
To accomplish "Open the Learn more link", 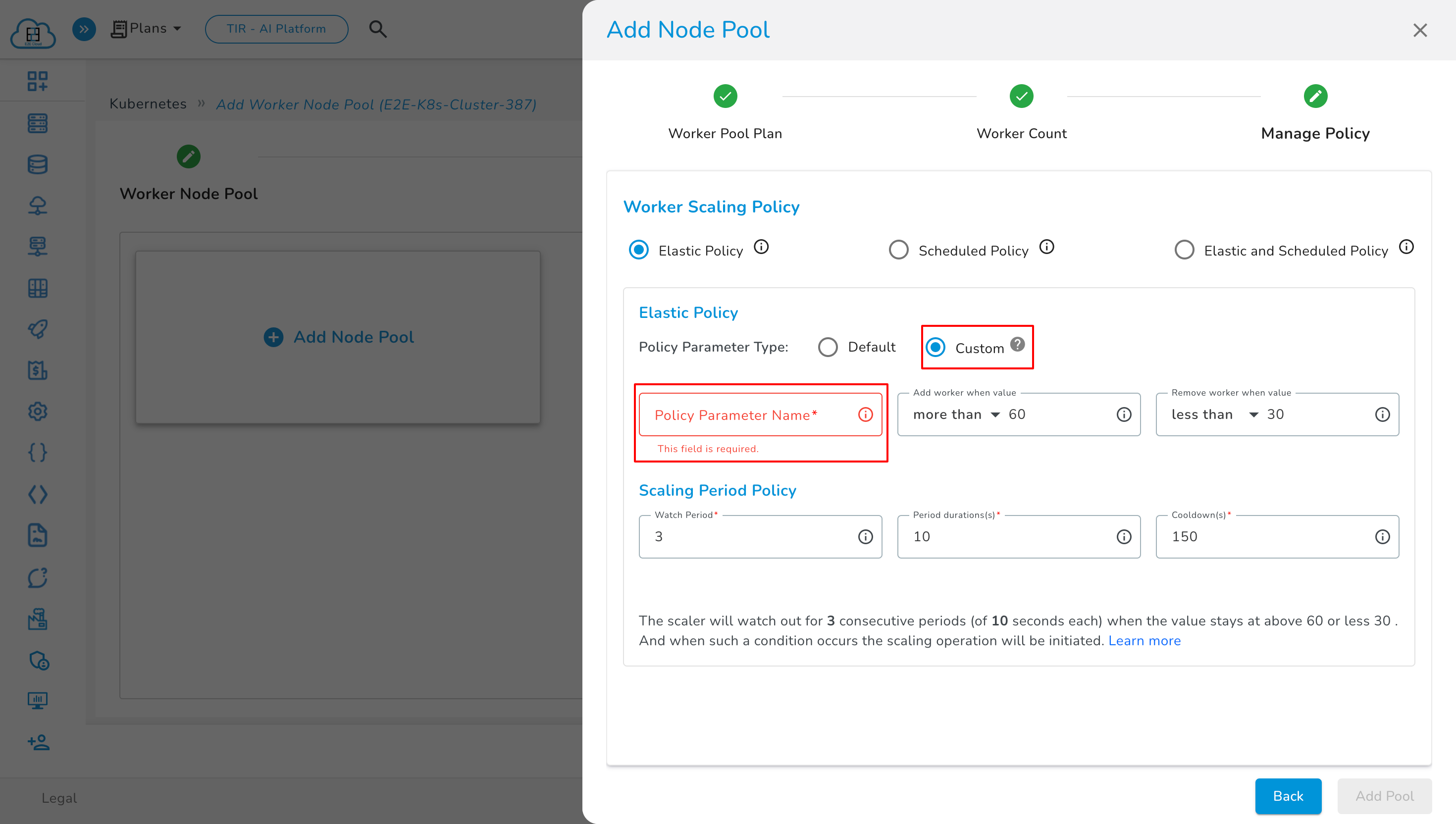I will coord(1144,641).
